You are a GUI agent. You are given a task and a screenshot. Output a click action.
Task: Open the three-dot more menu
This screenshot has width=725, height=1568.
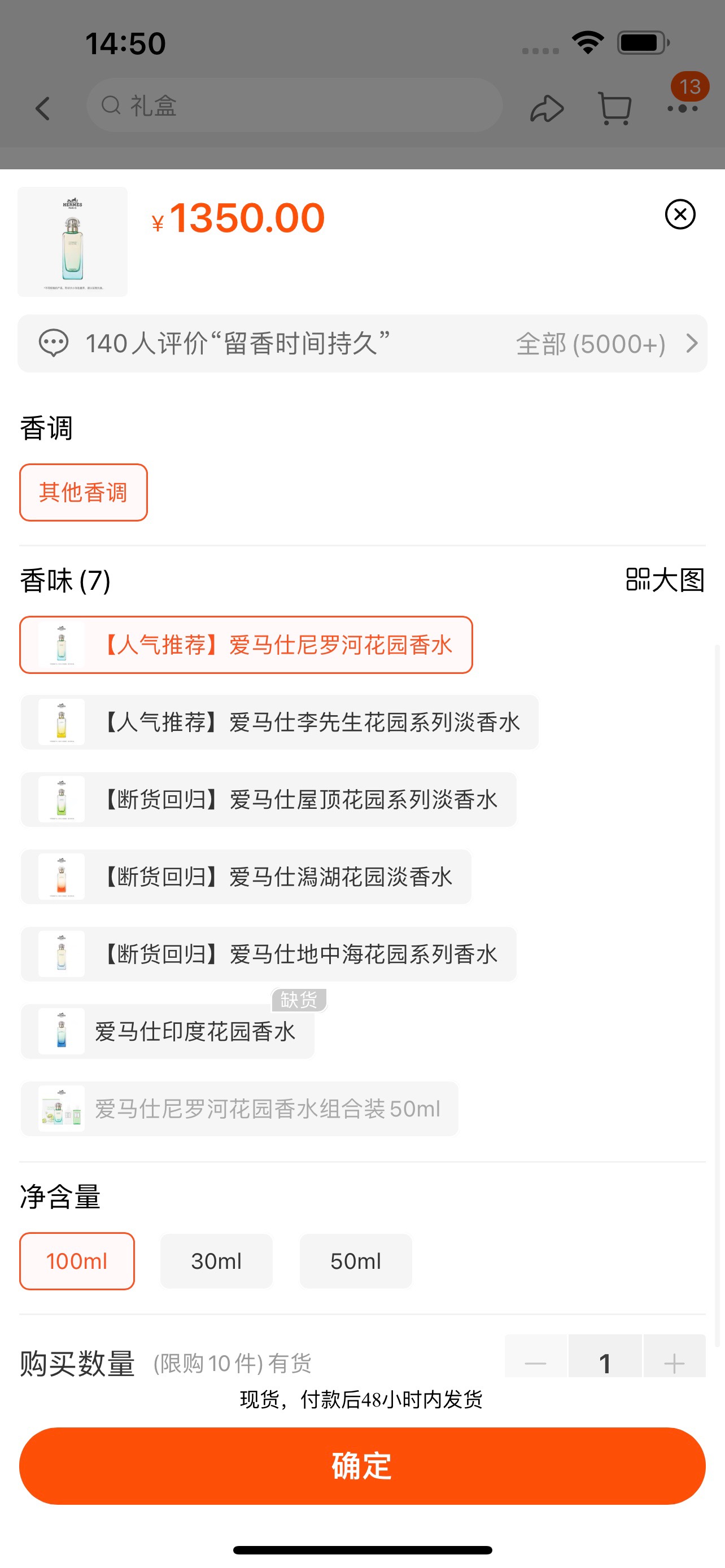[683, 109]
